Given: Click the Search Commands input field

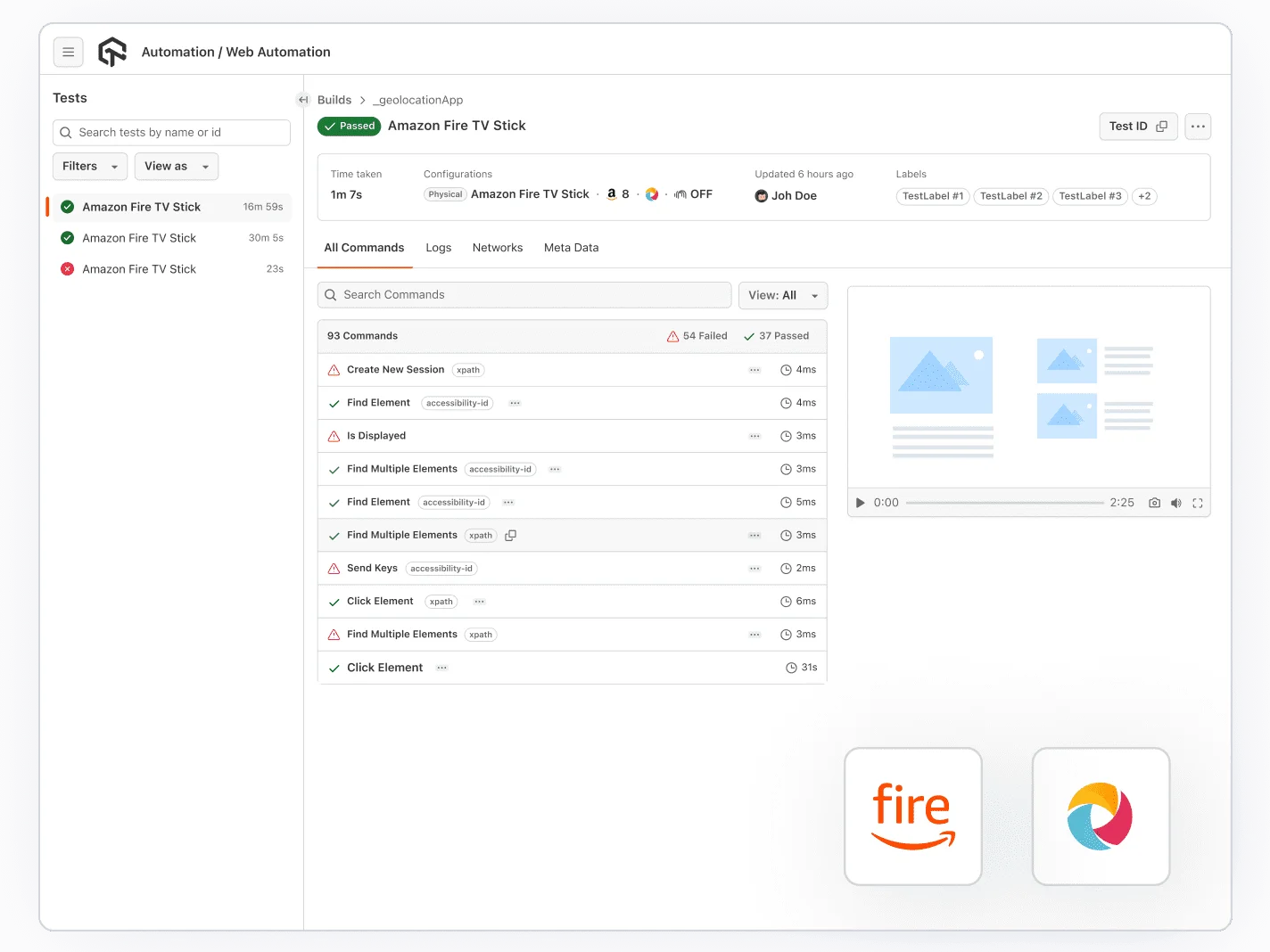Looking at the screenshot, I should click(x=524, y=295).
